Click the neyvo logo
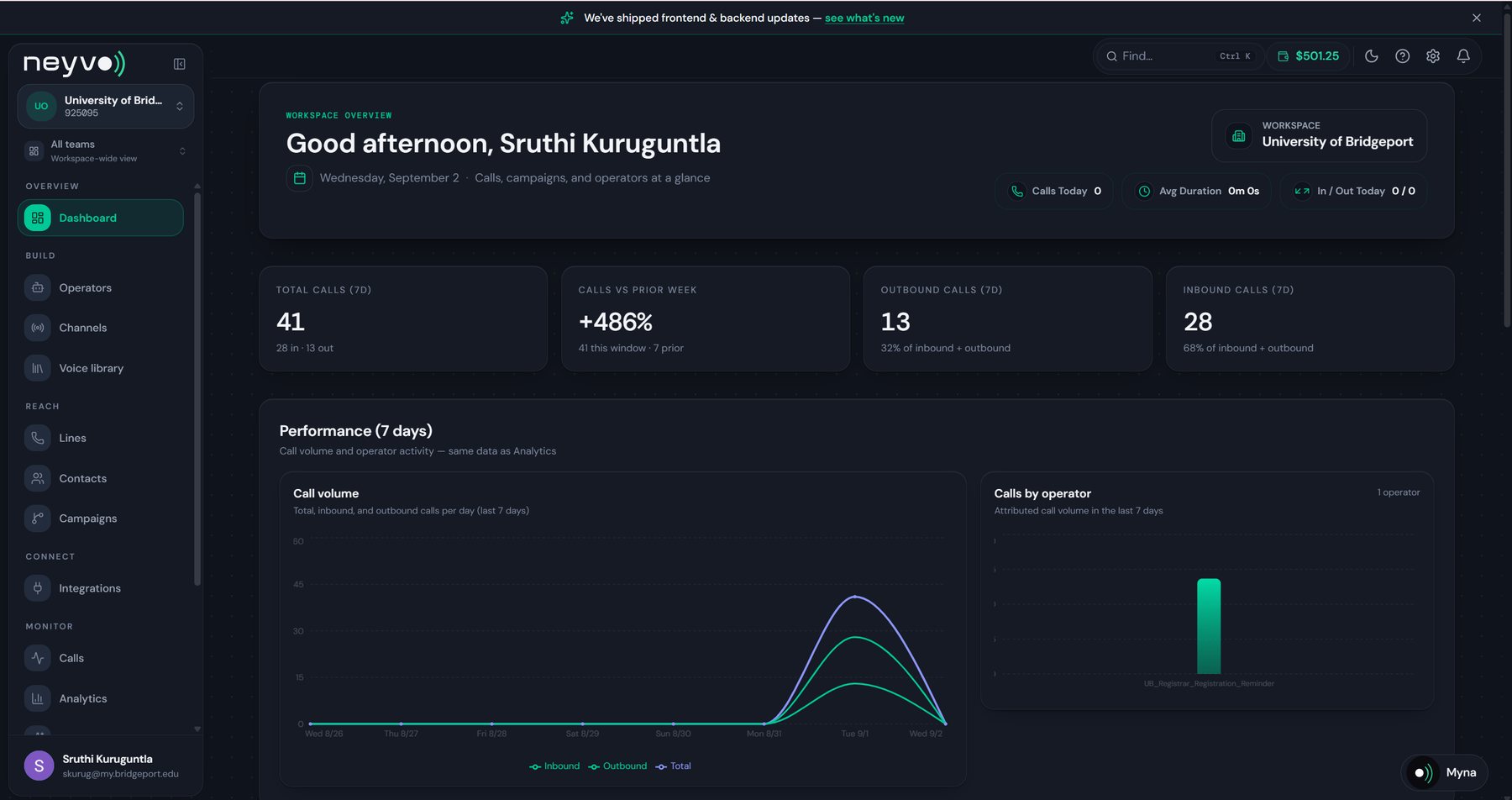The width and height of the screenshot is (1512, 800). click(x=74, y=64)
